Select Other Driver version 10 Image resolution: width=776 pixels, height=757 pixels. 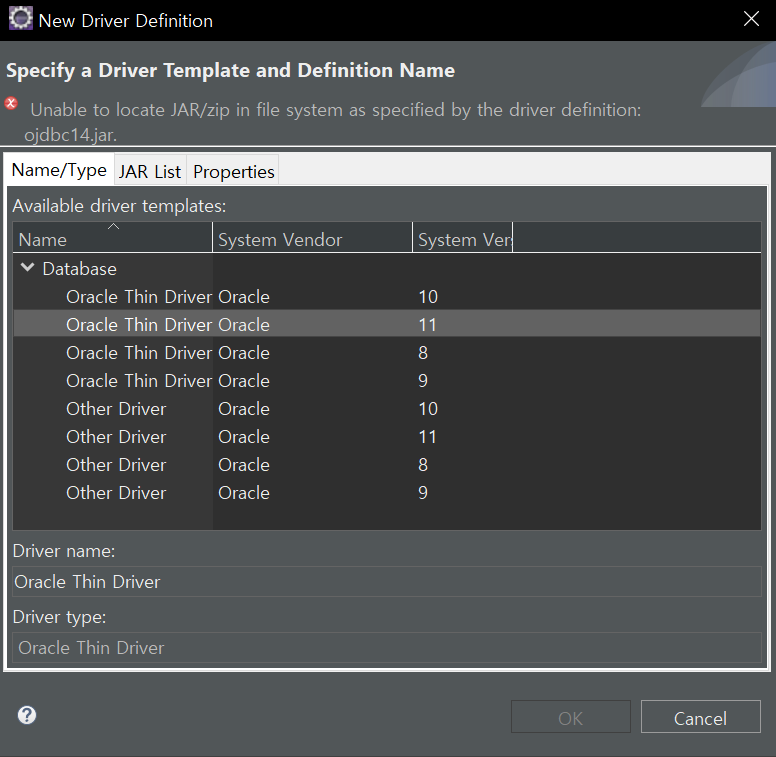[387, 409]
